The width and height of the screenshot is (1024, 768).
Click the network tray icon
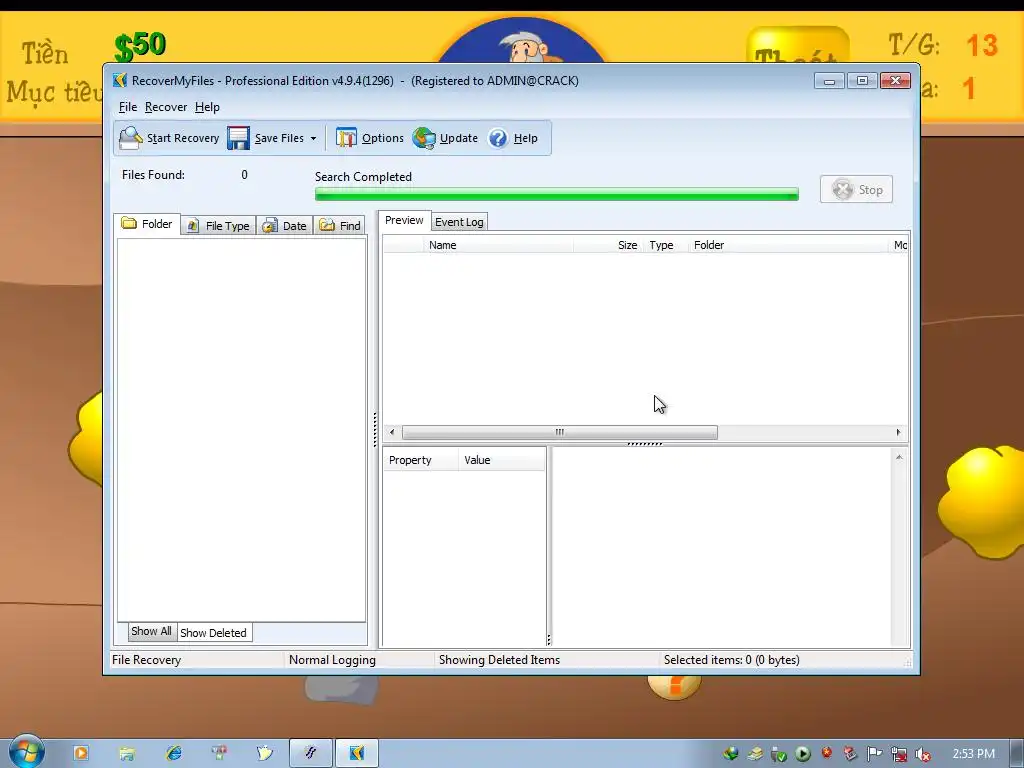[899, 754]
